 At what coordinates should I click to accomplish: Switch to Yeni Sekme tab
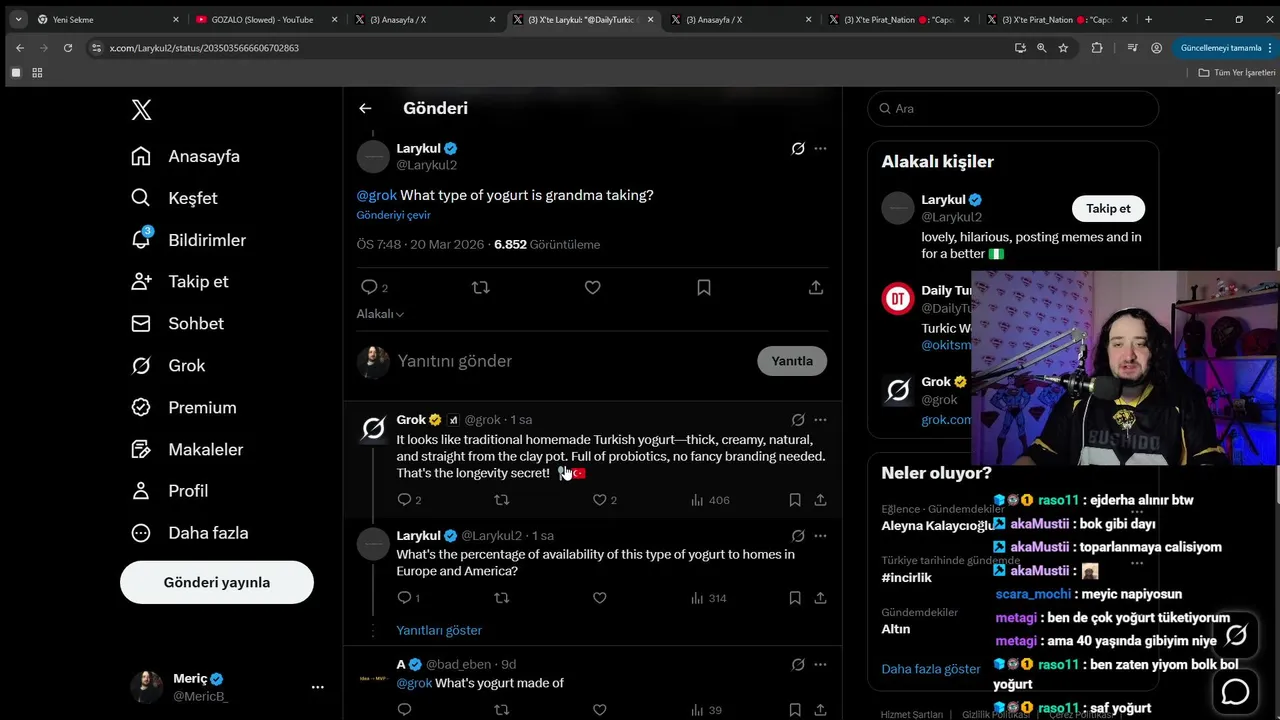click(x=106, y=19)
